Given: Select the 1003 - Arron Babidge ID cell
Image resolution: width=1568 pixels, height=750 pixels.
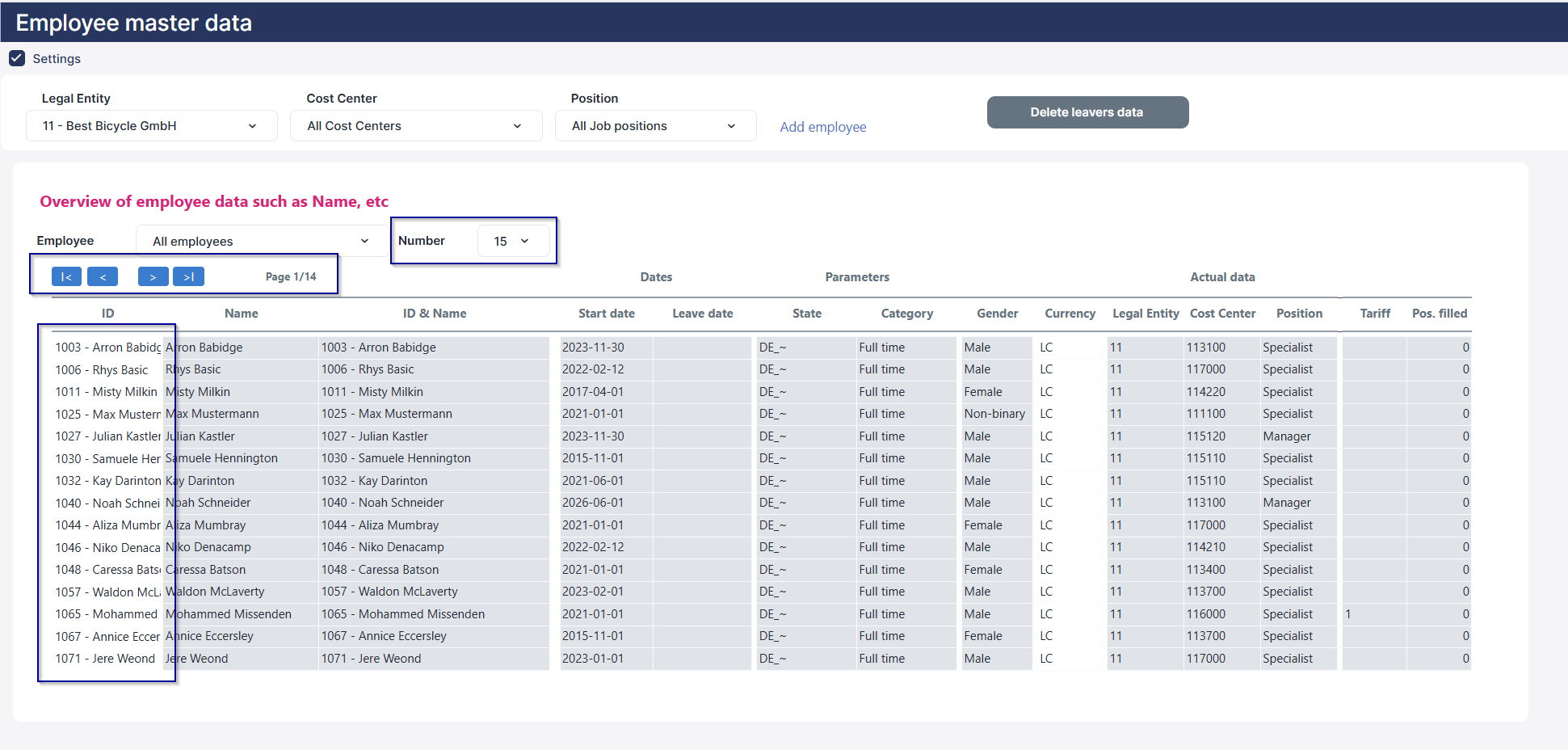Looking at the screenshot, I should pos(107,348).
